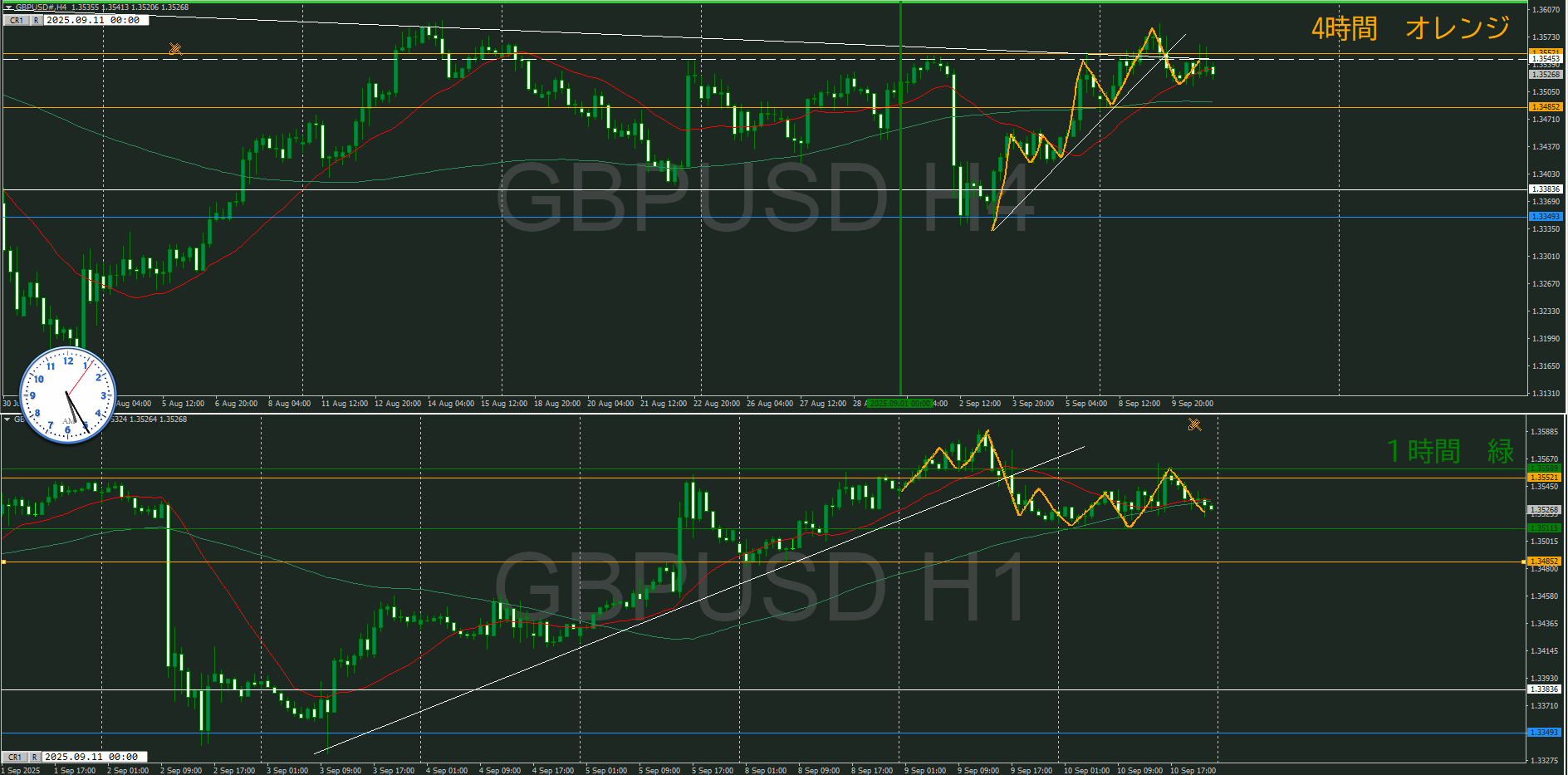Click the CR1 button in the H4 chart
The image size is (1568, 775).
(x=17, y=20)
